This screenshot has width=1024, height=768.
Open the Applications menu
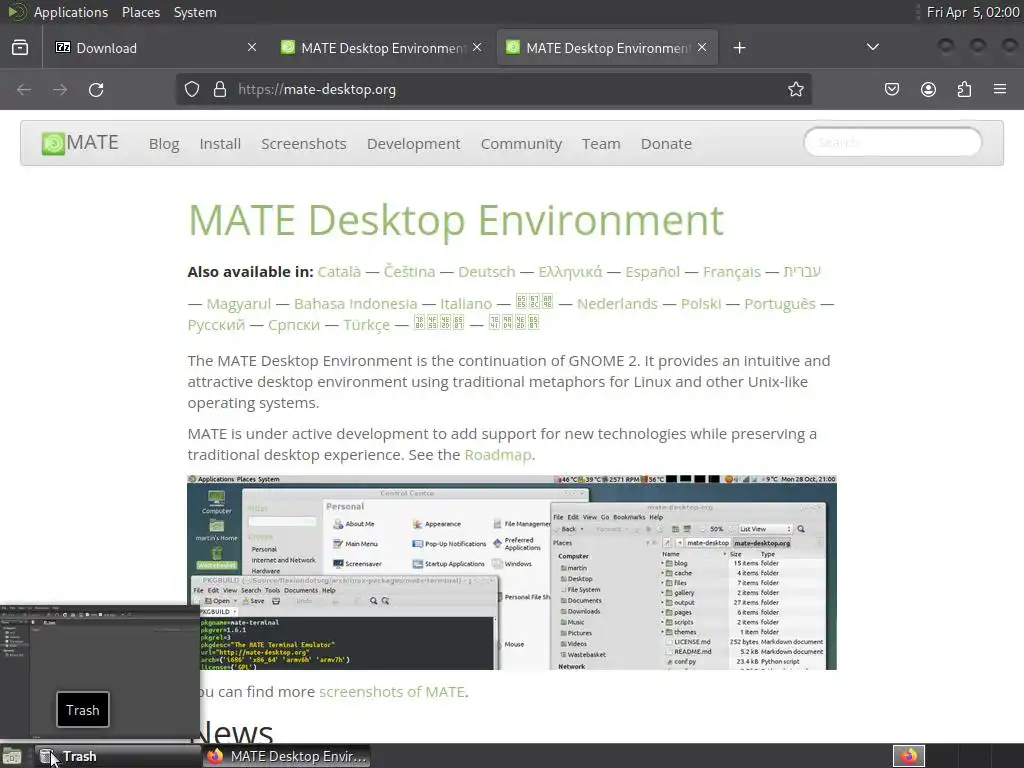click(71, 12)
